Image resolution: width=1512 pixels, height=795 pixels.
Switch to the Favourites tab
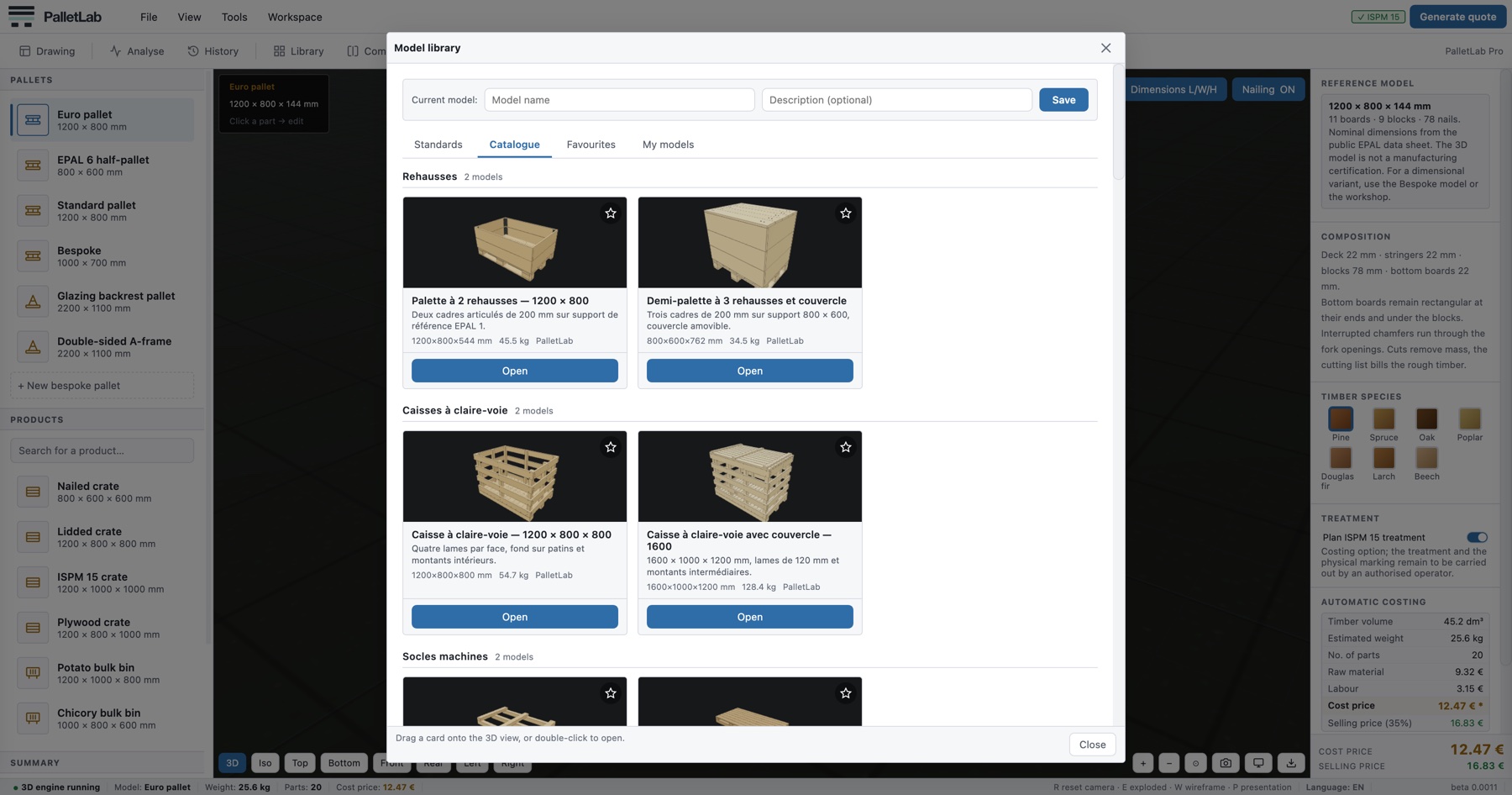click(591, 145)
